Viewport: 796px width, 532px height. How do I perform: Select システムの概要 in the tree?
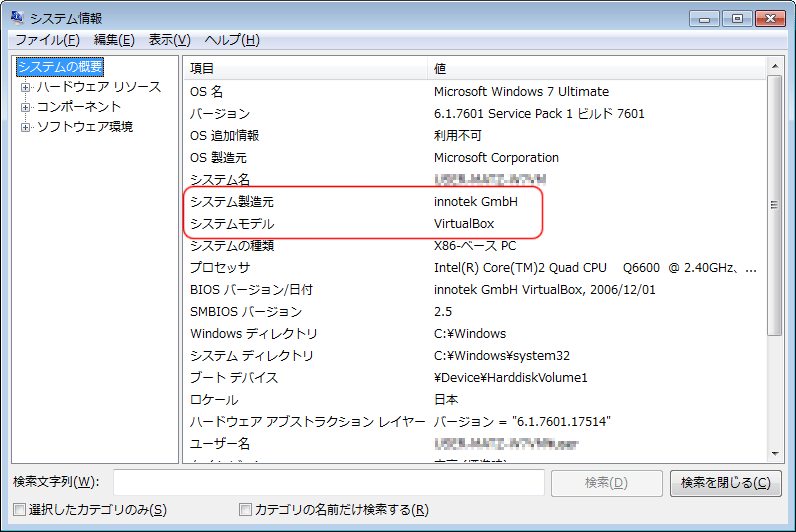click(x=60, y=67)
